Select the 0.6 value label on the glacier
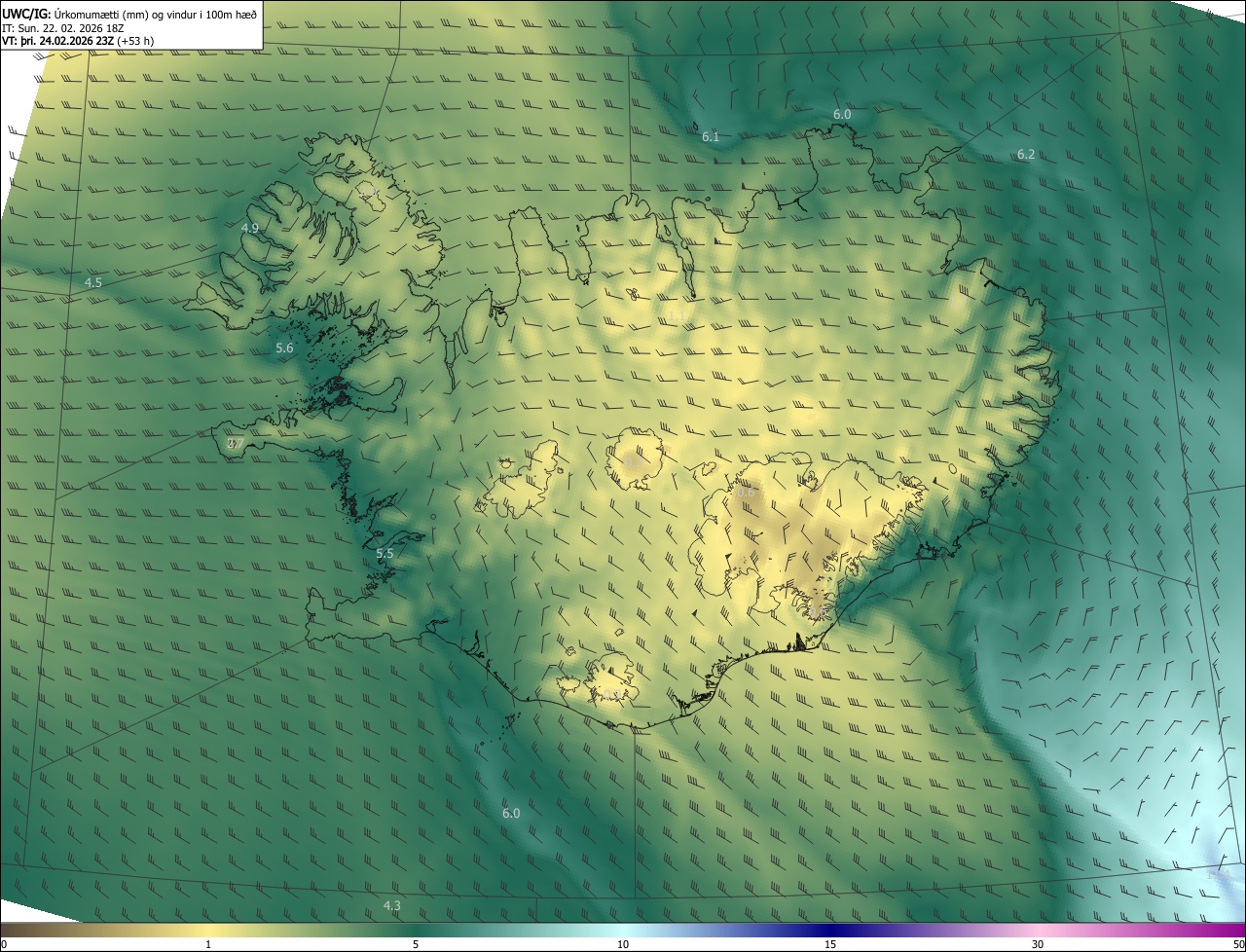Image resolution: width=1246 pixels, height=952 pixels. tap(746, 493)
